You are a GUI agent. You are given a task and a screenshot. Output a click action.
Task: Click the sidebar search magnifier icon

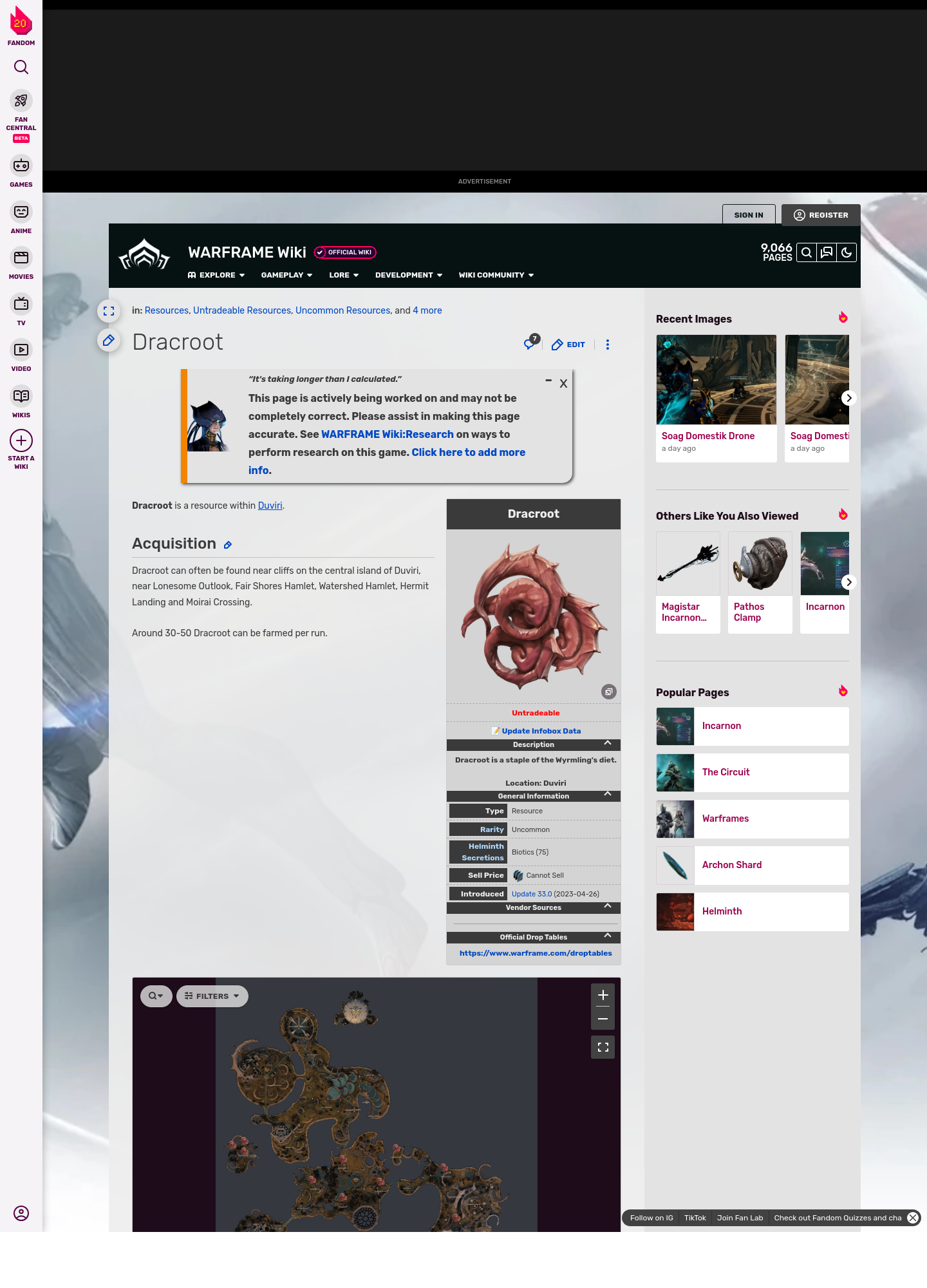(21, 67)
